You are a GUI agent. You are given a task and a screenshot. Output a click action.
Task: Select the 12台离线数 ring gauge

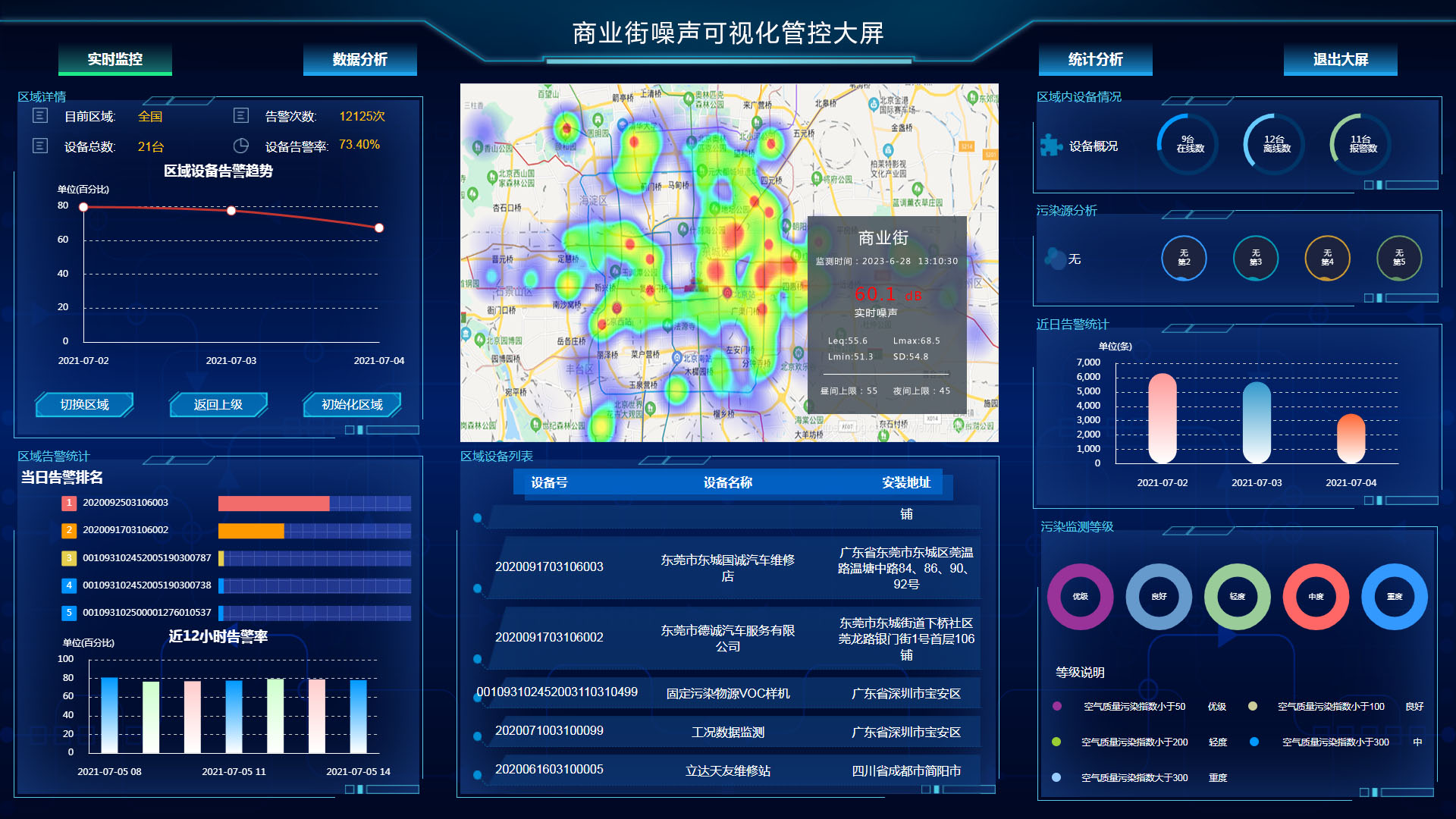1275,144
